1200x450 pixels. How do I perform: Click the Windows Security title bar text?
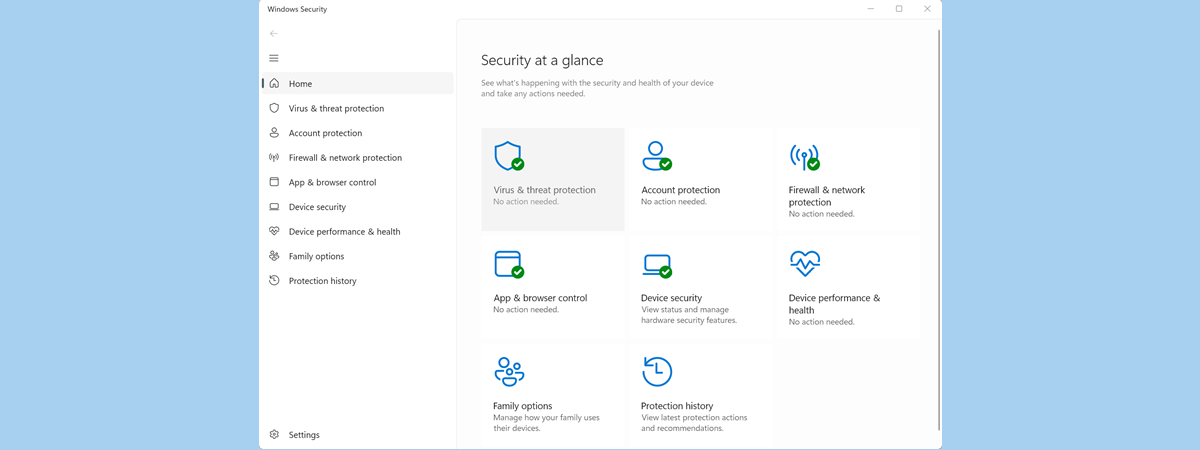pos(297,9)
